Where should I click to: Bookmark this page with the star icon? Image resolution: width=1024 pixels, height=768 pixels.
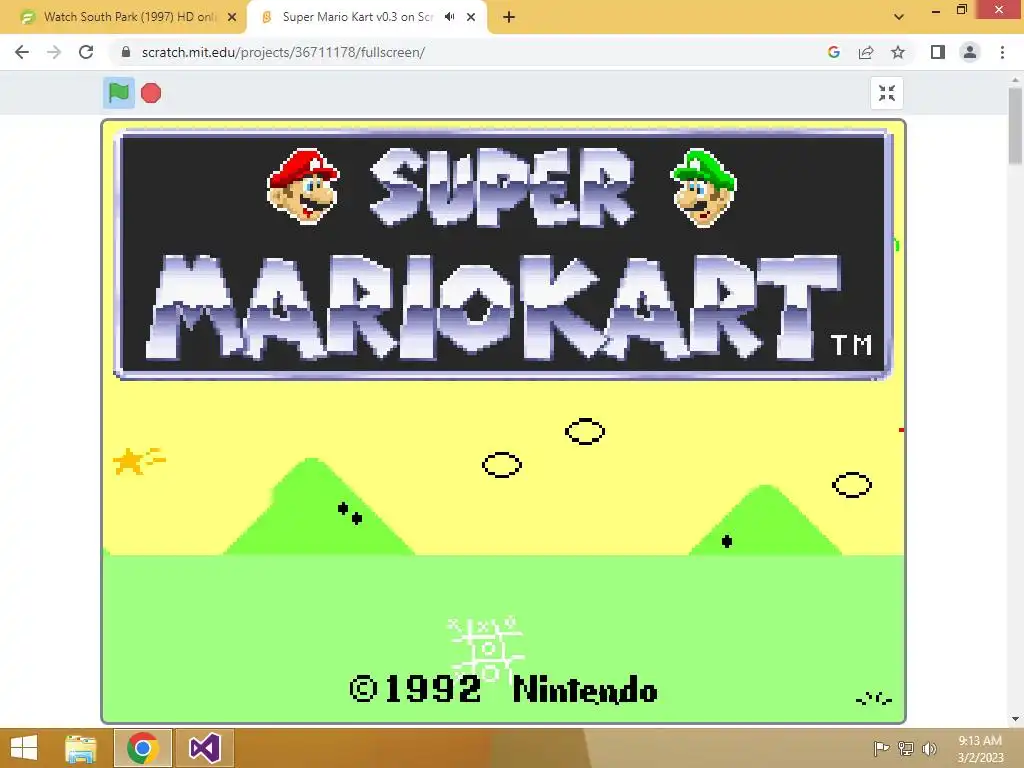pyautogui.click(x=898, y=52)
